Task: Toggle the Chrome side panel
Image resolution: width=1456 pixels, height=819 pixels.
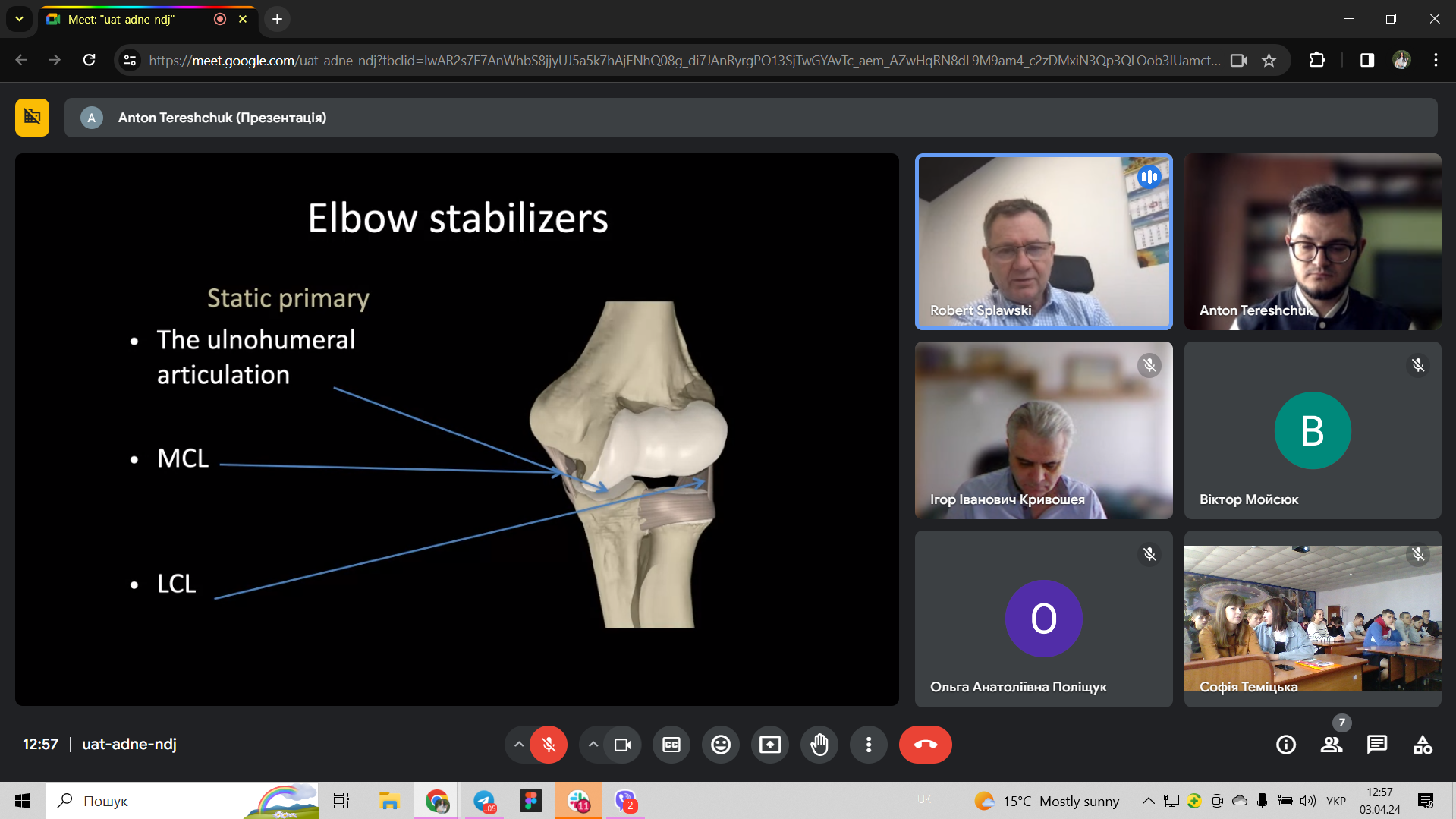Action: click(x=1367, y=60)
